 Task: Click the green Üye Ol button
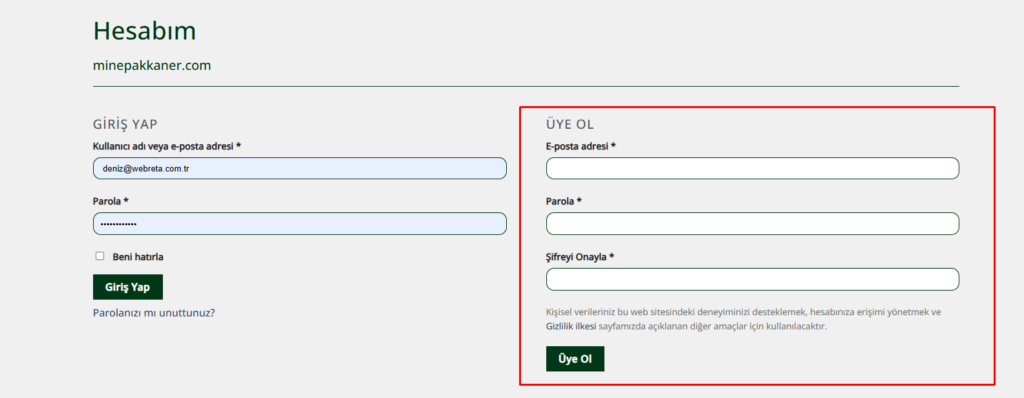tap(575, 359)
